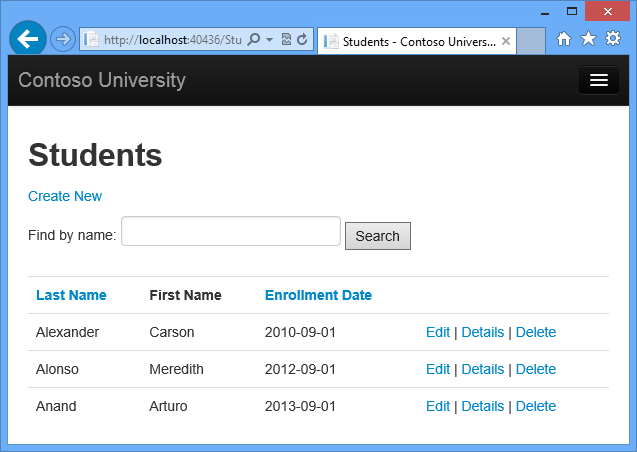Refresh the page with the reload icon
Screen dimensions: 637x452
pos(301,40)
